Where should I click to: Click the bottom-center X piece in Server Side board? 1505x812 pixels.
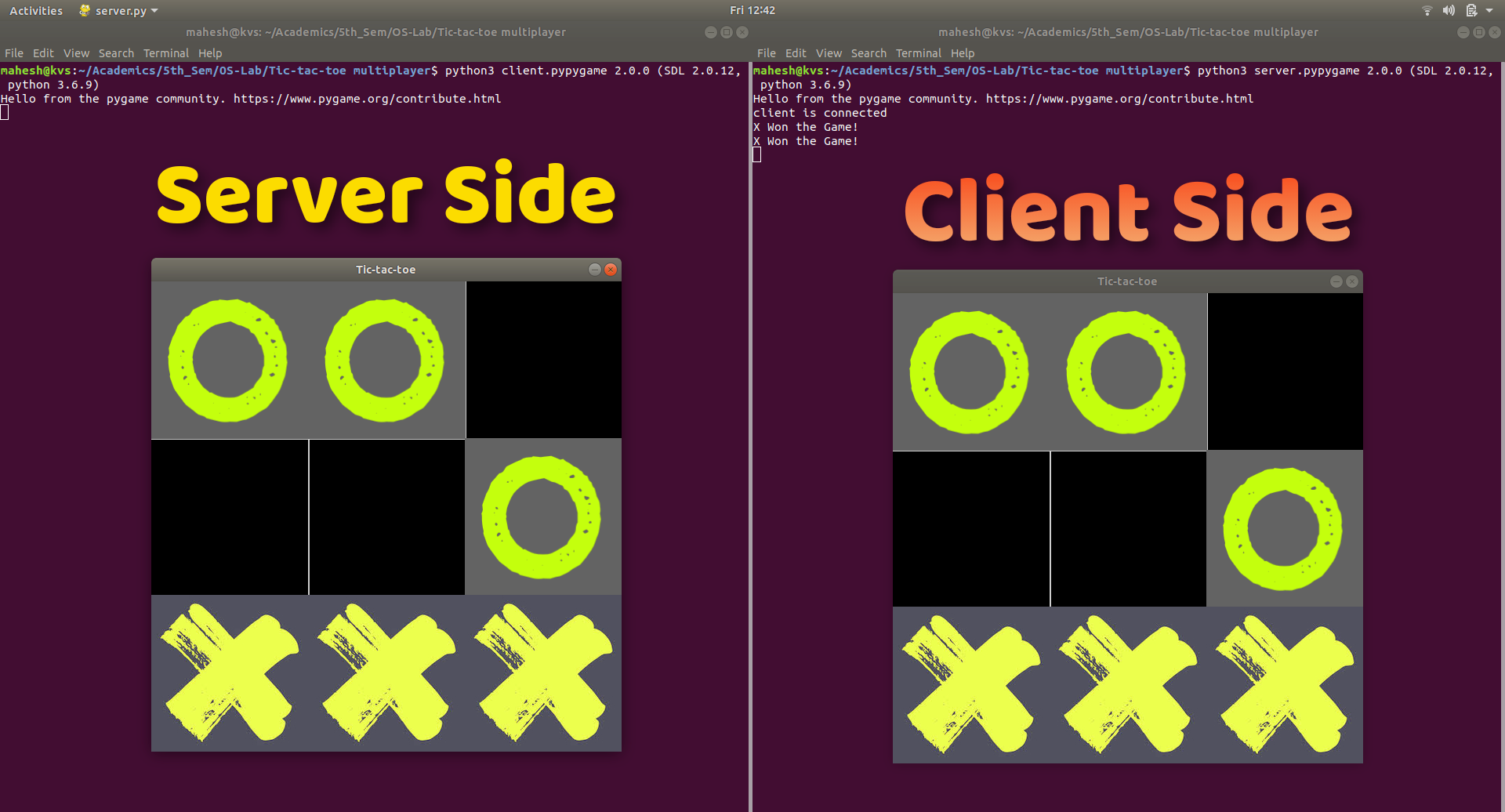click(386, 672)
